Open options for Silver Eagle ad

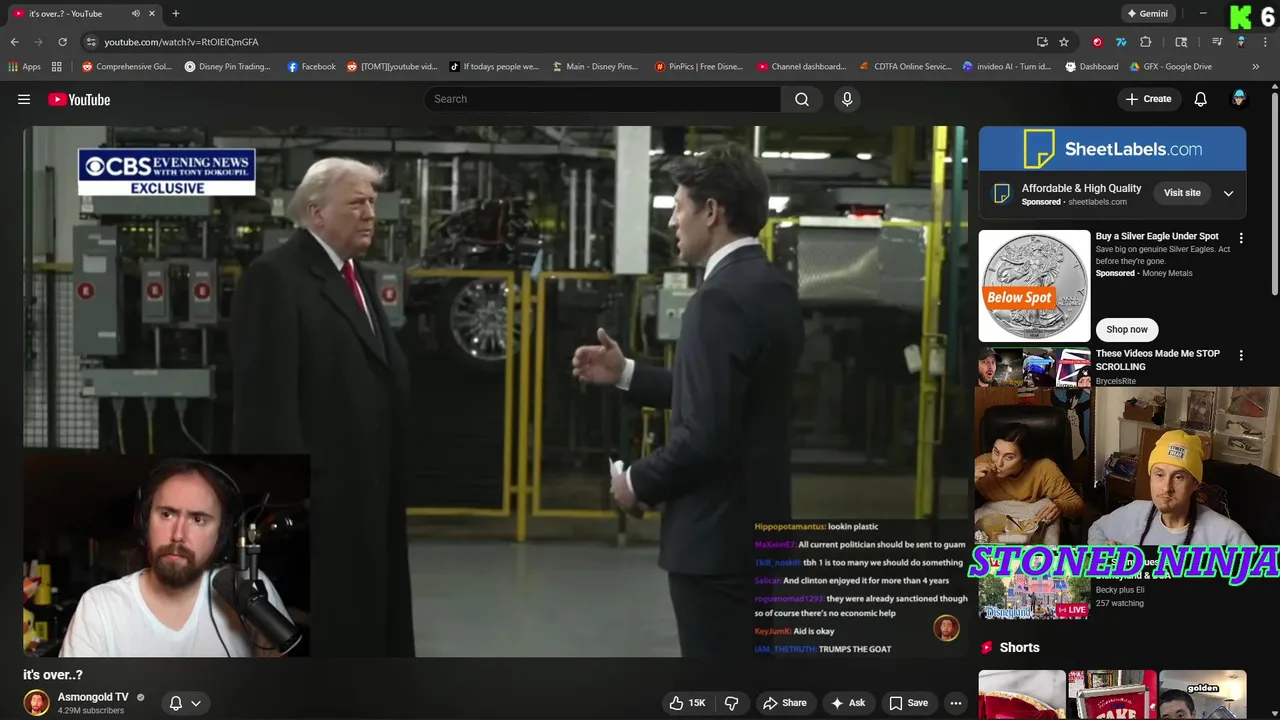1241,239
